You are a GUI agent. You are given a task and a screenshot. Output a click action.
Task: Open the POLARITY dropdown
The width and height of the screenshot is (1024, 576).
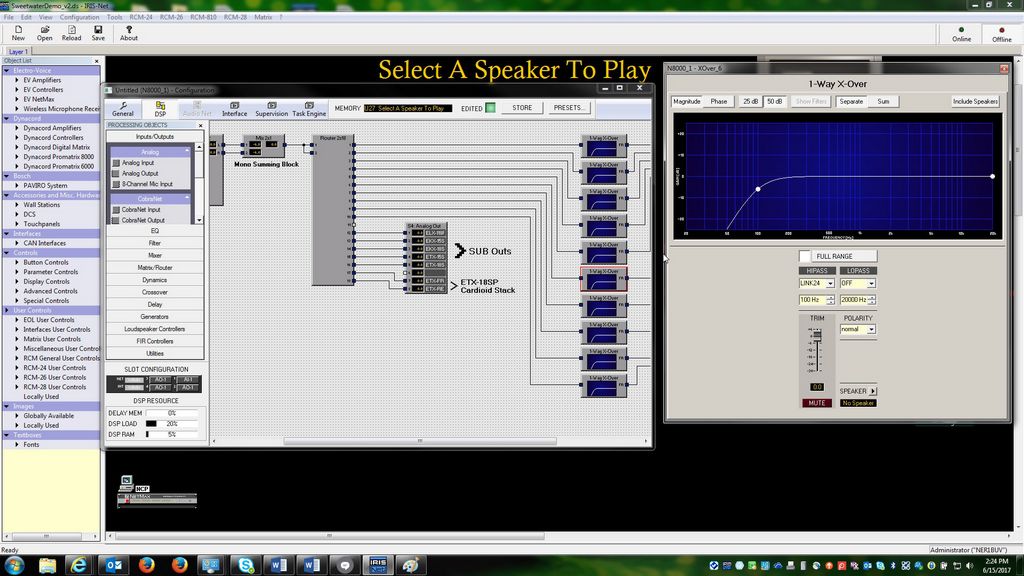tap(871, 330)
